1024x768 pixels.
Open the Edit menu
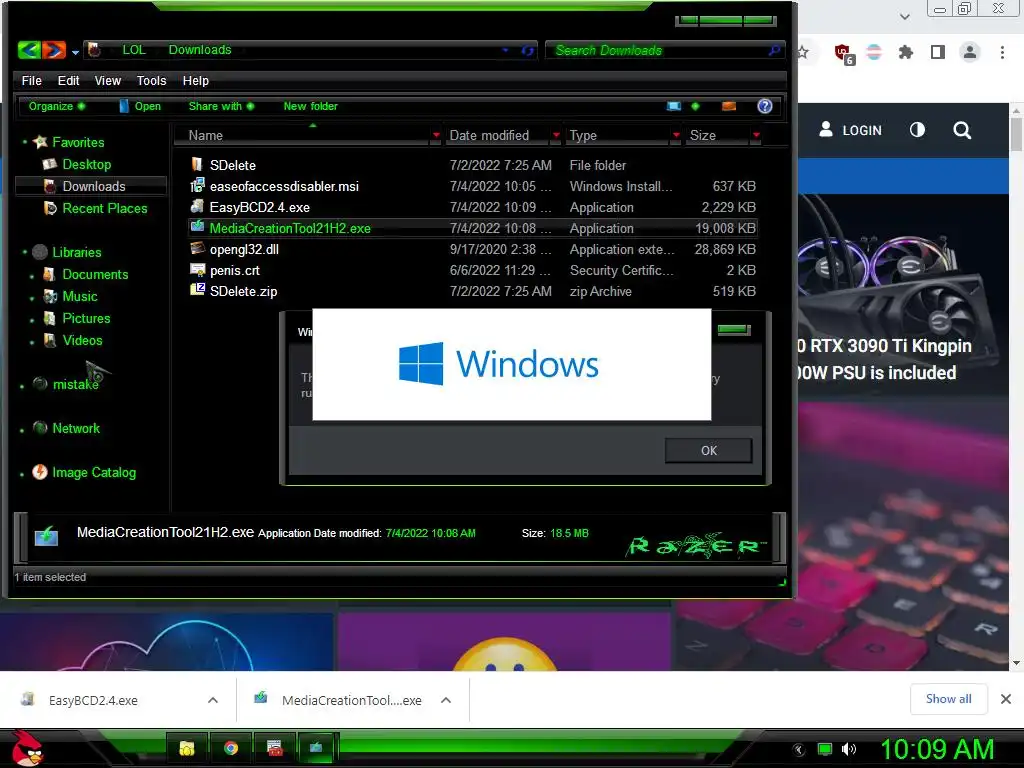click(68, 80)
